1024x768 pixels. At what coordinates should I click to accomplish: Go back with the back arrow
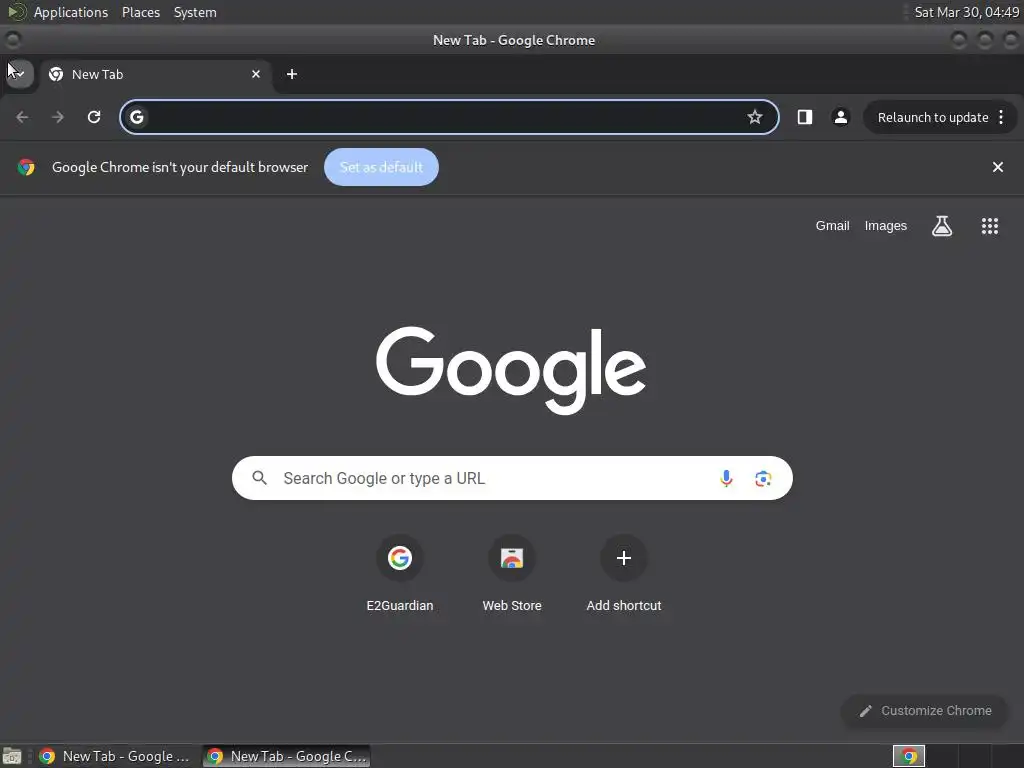22,117
